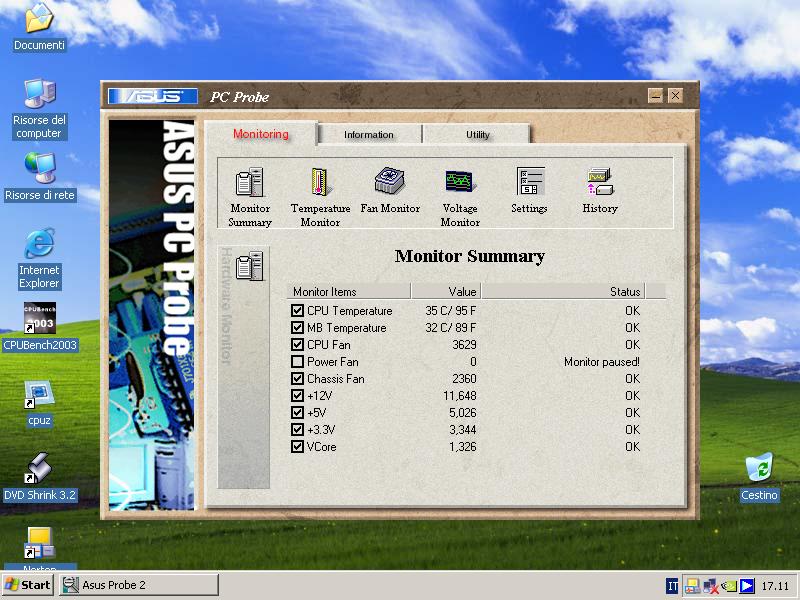Click the disconnected network tray icon
Screen dimensions: 800x600
point(710,586)
